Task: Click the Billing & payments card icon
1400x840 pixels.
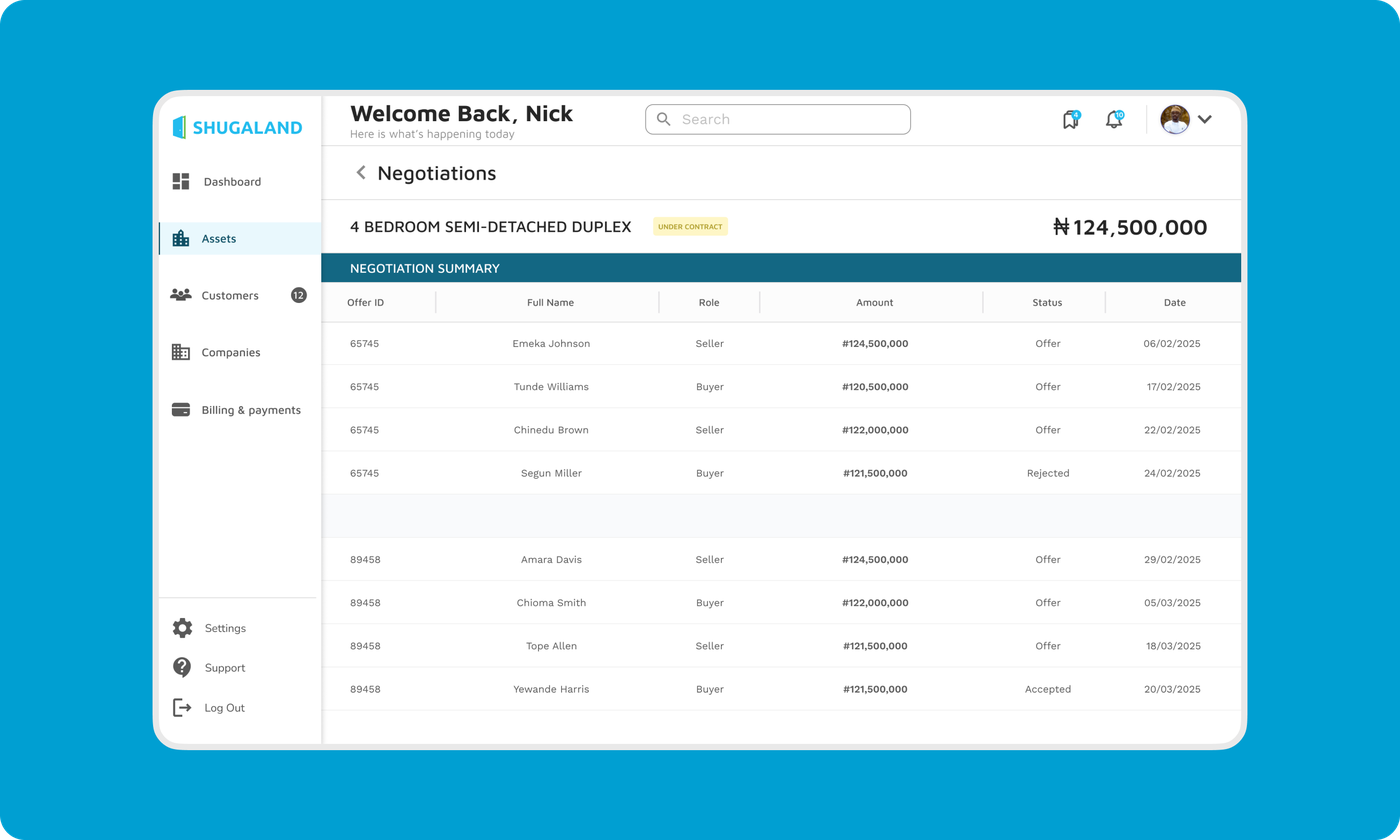Action: pyautogui.click(x=181, y=410)
